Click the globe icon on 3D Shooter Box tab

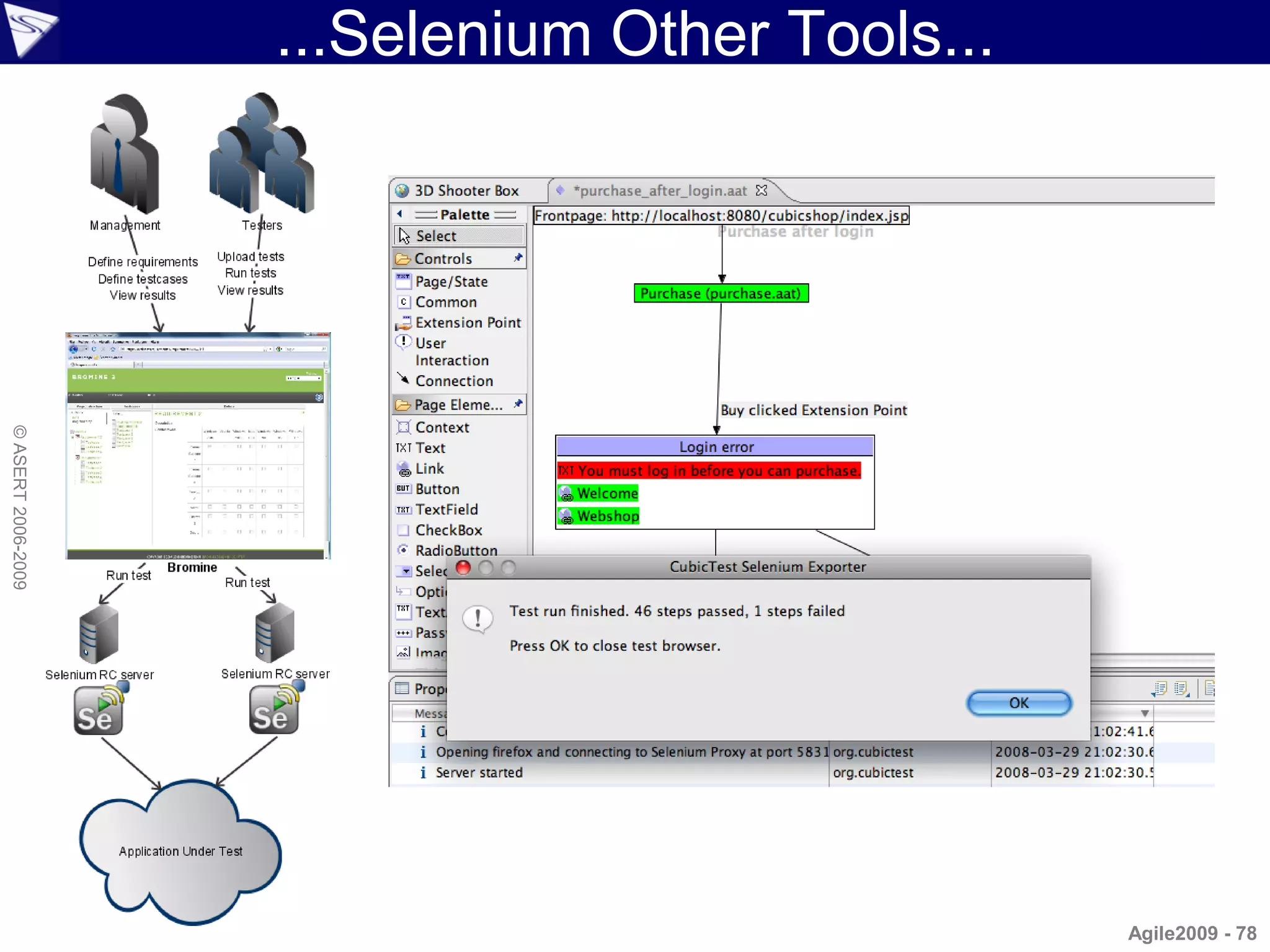(402, 190)
